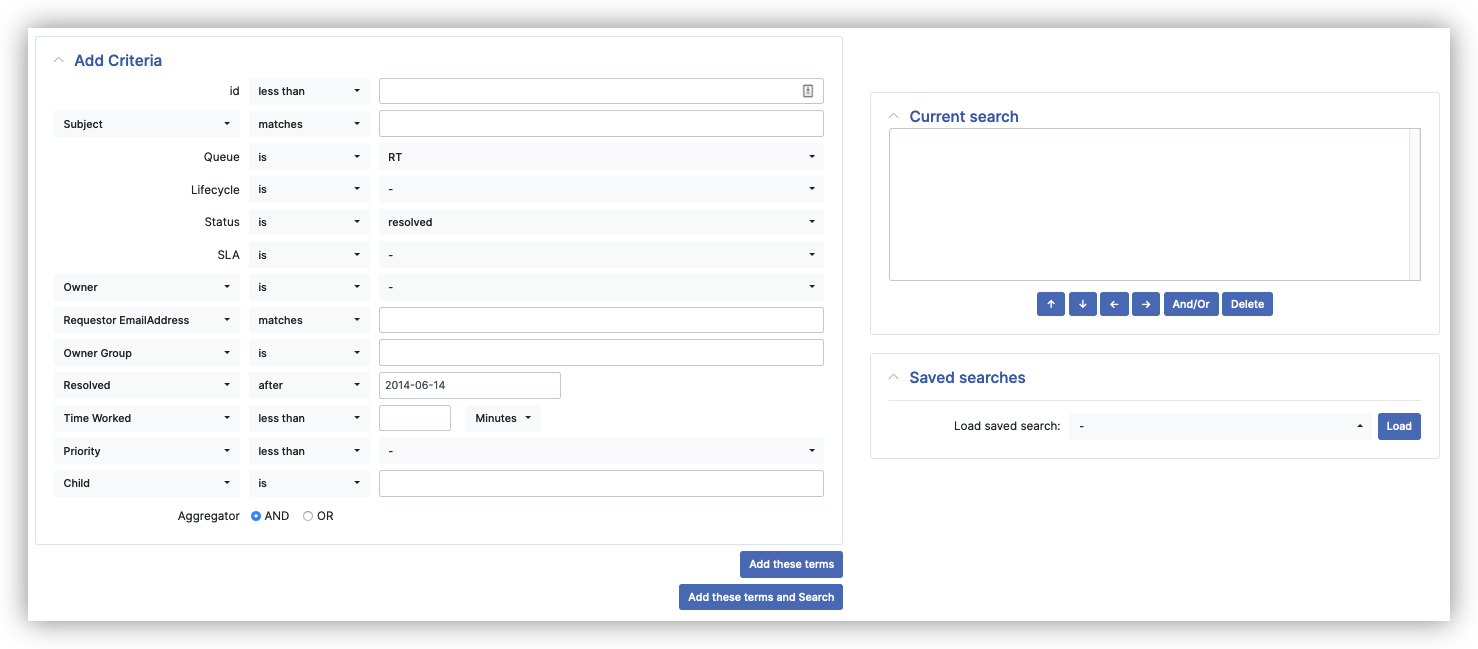Viewport: 1478px width, 649px height.
Task: Click the right arrow to indent search terms
Action: pos(1146,303)
